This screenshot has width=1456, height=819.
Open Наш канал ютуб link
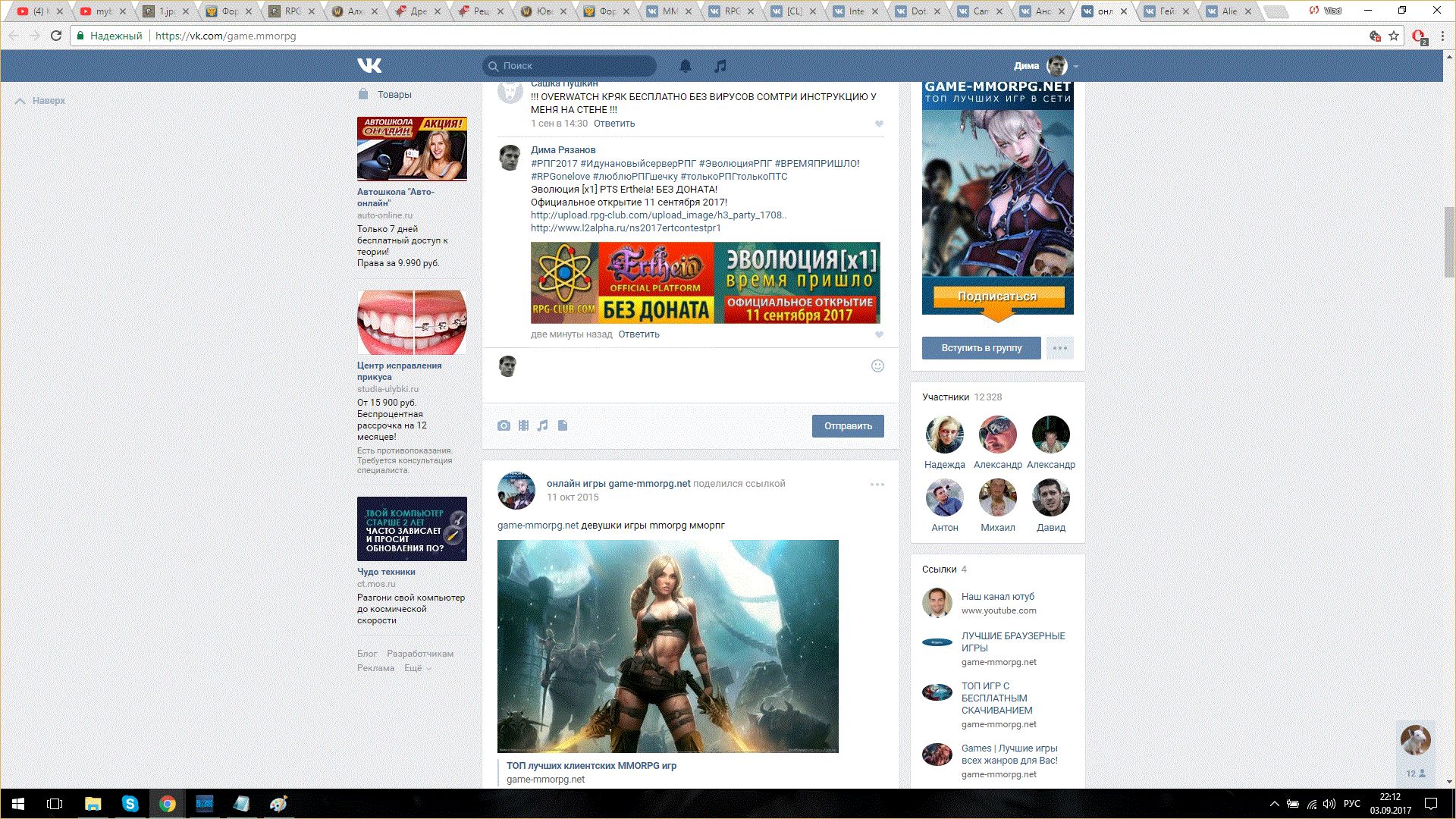[x=998, y=597]
